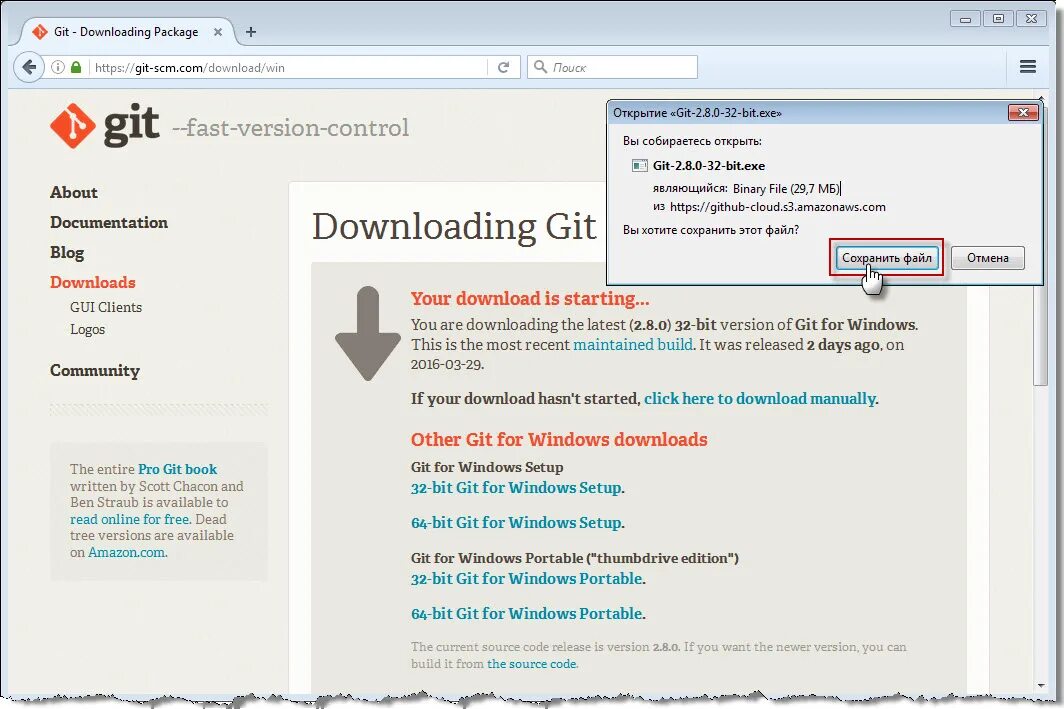Click Other Git for Windows downloads heading
This screenshot has height=709, width=1064.
tap(559, 440)
